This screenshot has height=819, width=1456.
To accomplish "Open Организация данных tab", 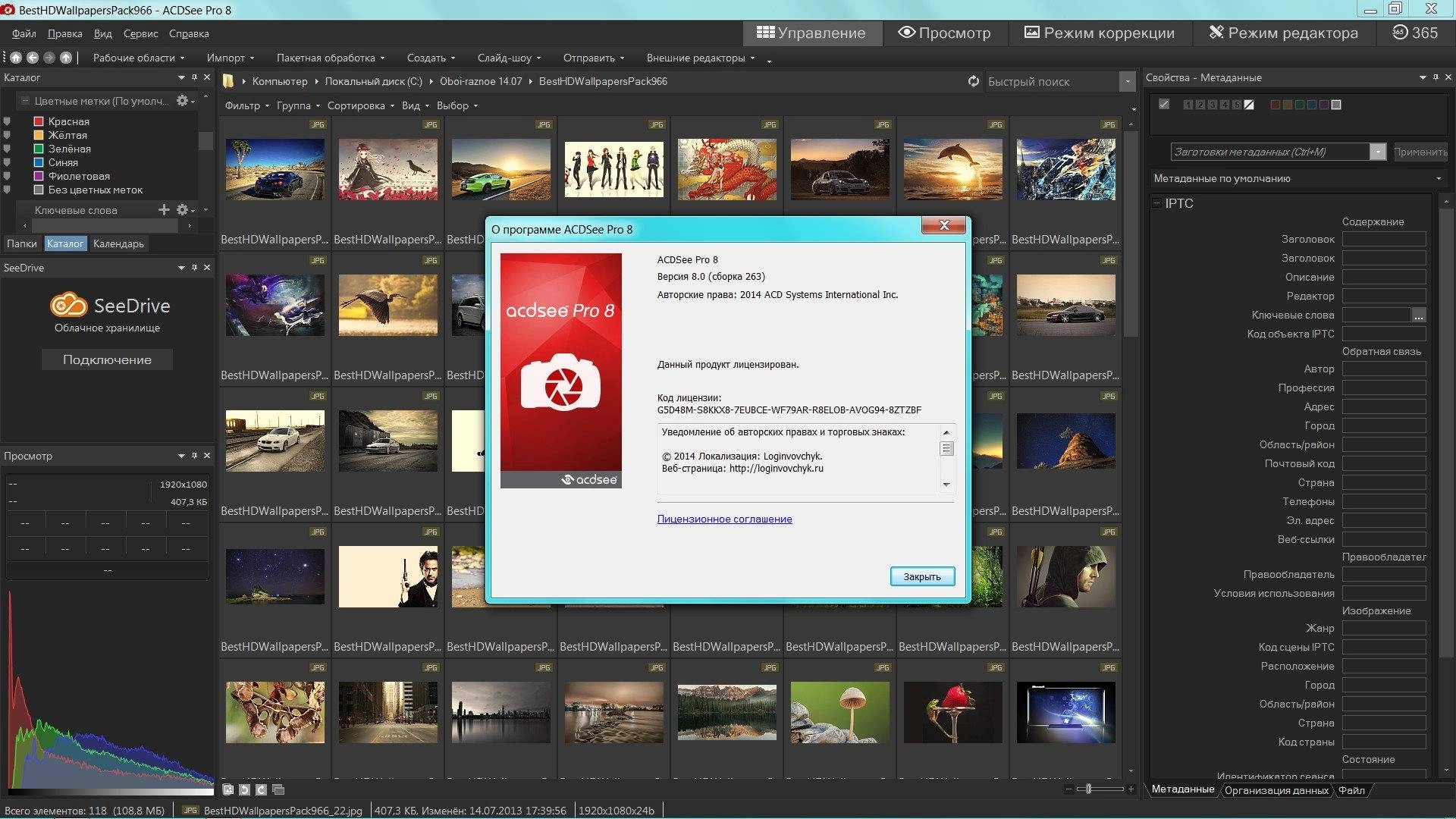I will [x=1276, y=790].
